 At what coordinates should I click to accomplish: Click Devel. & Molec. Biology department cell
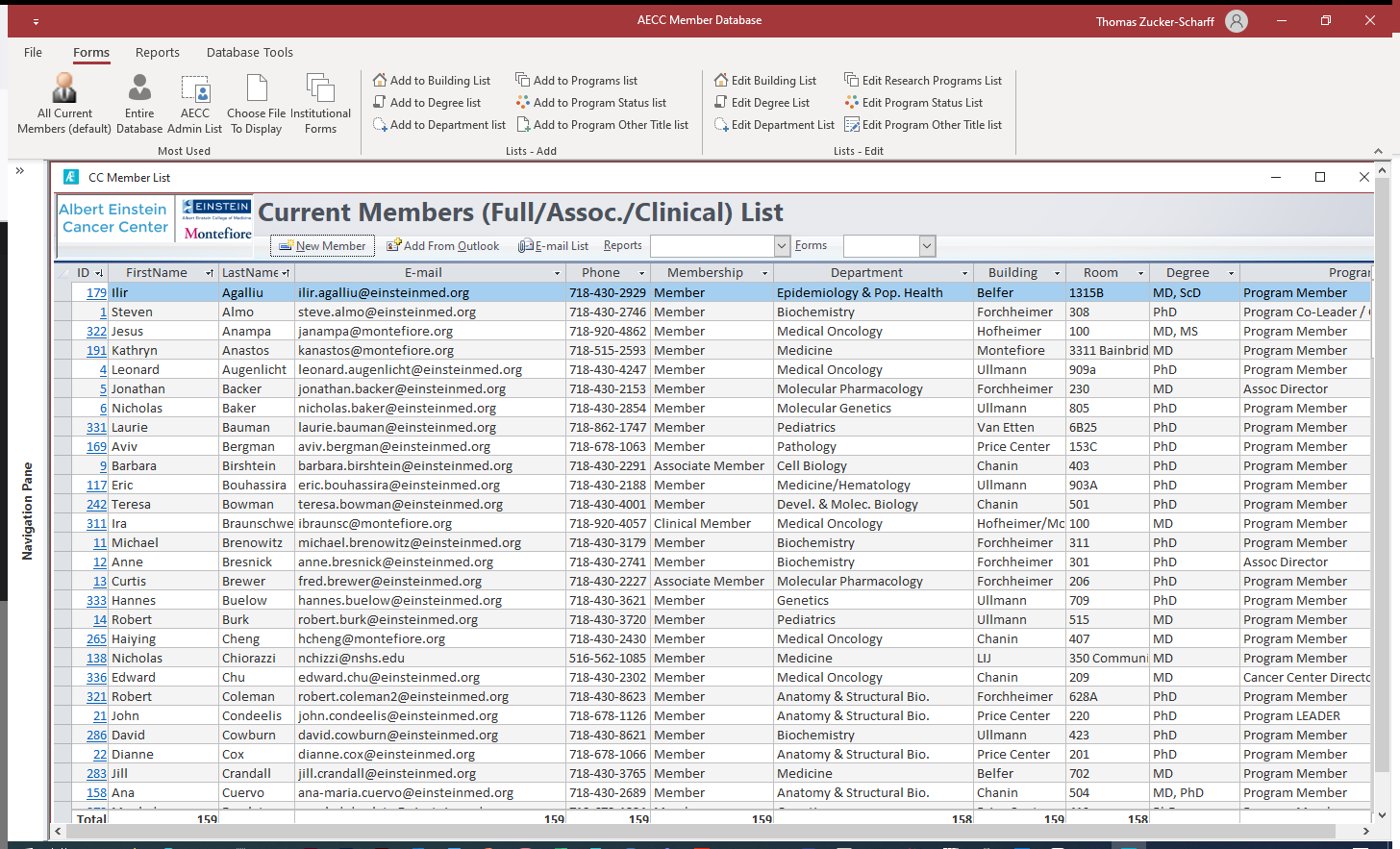coord(873,504)
